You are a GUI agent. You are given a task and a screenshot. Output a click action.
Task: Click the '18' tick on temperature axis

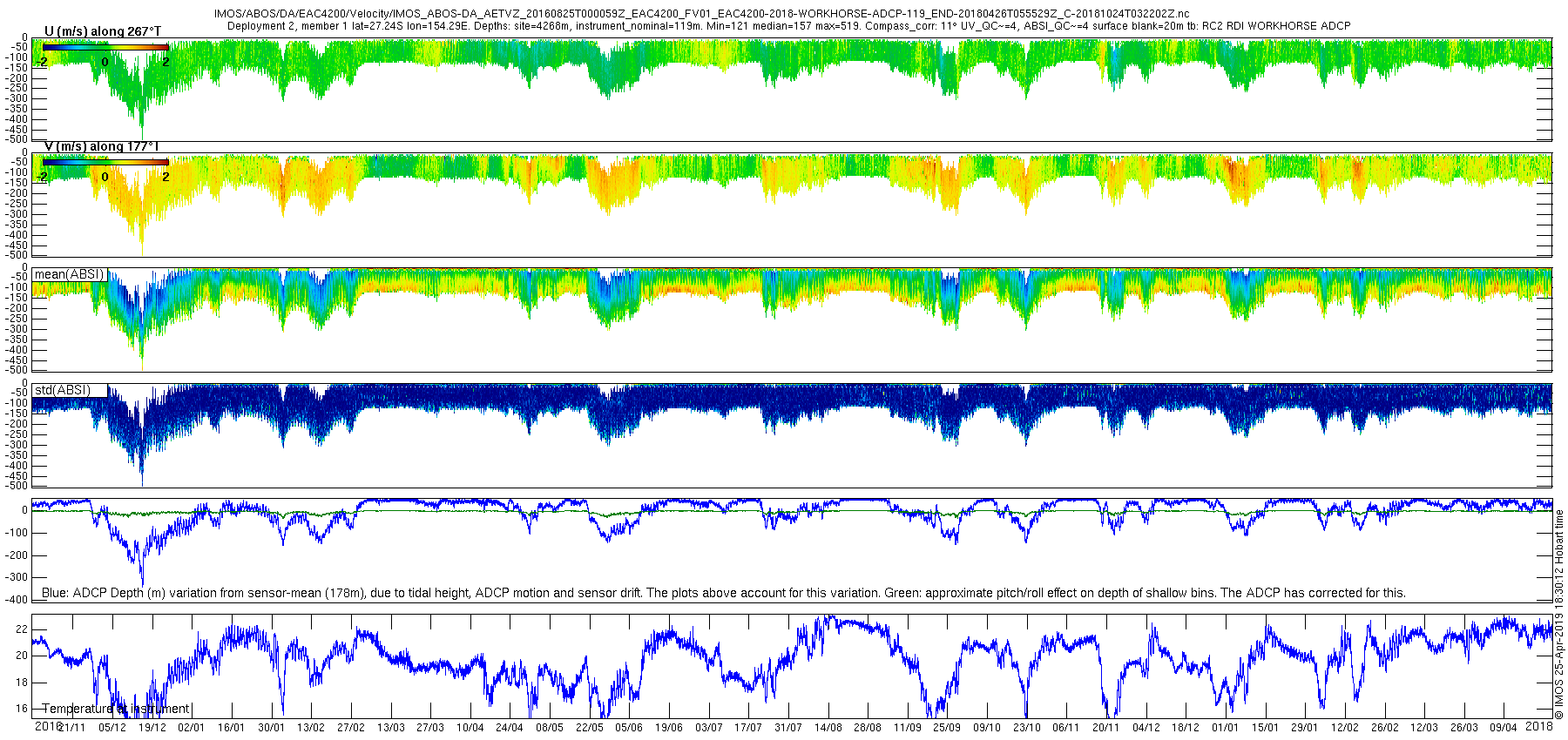[23, 683]
